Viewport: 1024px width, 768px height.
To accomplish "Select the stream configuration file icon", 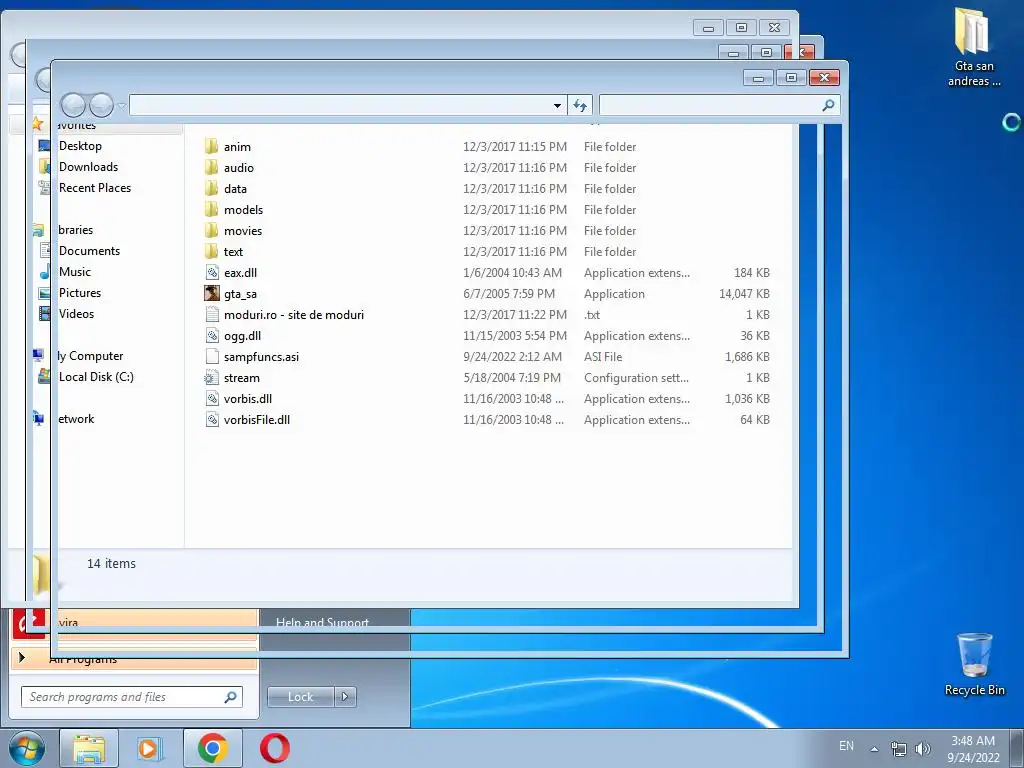I will [211, 377].
